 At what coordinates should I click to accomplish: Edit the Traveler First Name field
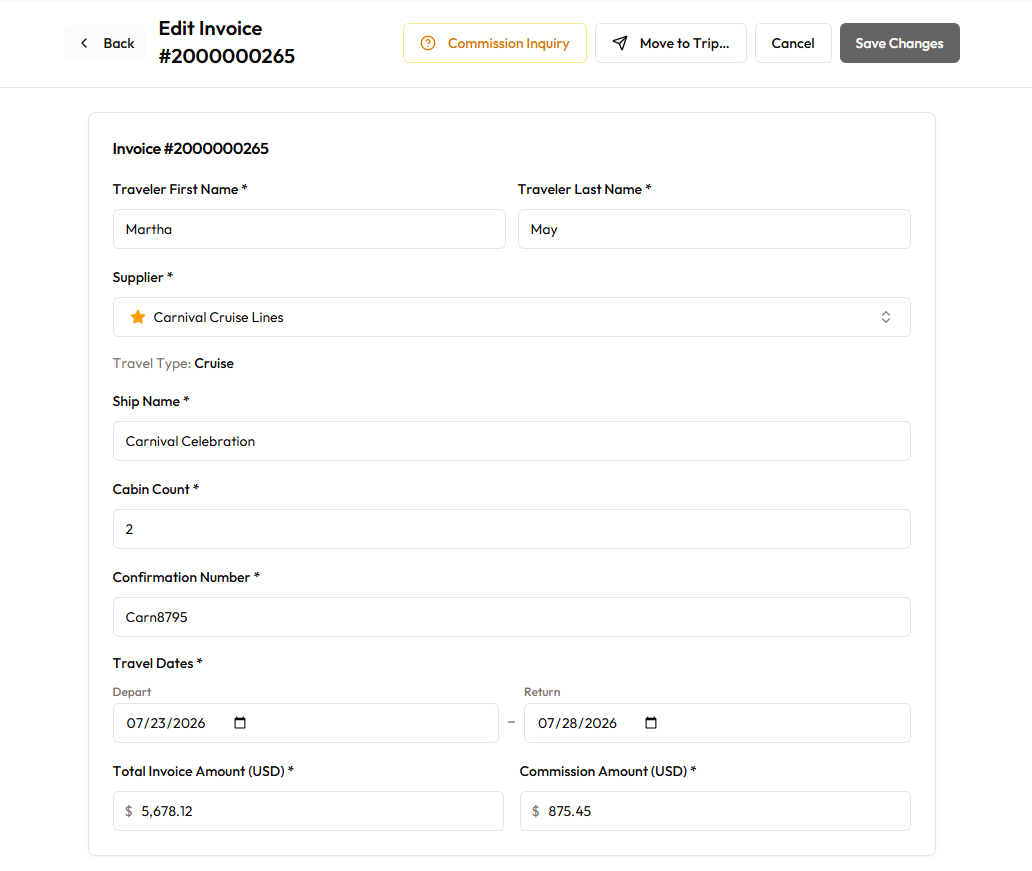coord(309,229)
